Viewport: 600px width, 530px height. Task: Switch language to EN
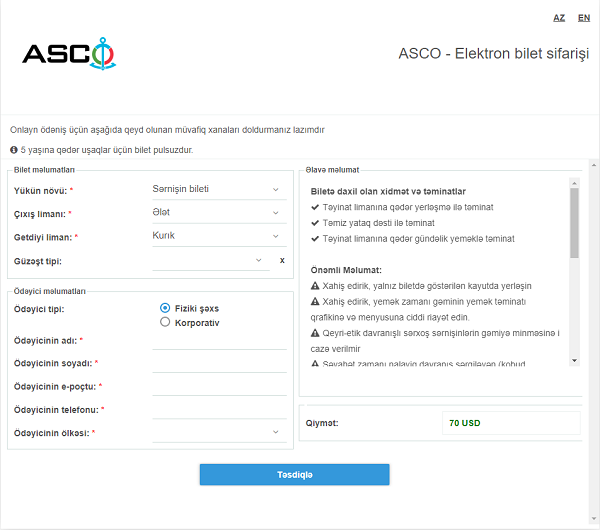click(x=584, y=18)
